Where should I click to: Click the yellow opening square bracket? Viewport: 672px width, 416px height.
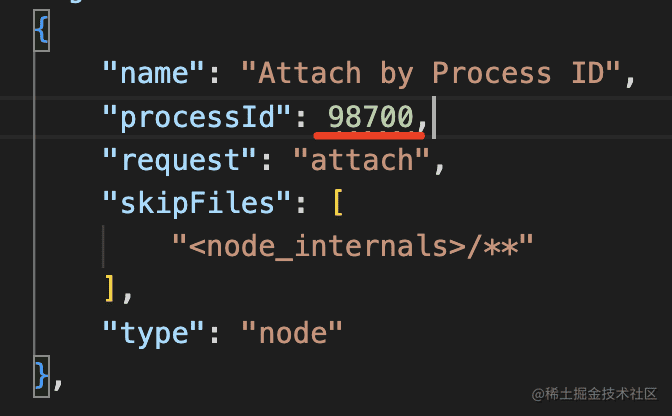click(338, 203)
